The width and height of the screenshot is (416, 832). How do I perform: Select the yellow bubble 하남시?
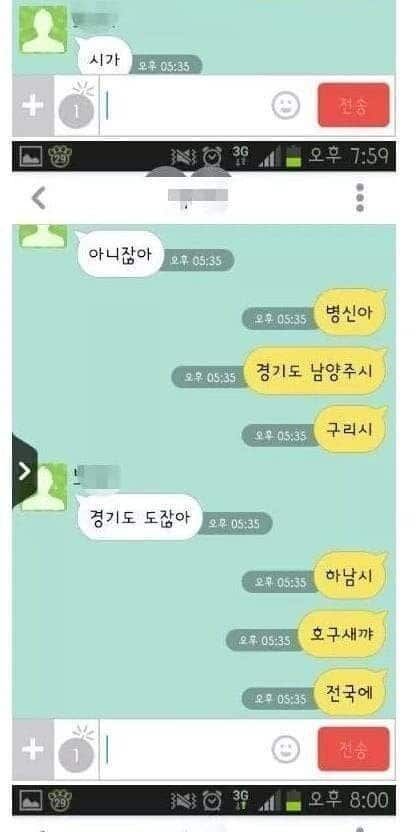350,576
